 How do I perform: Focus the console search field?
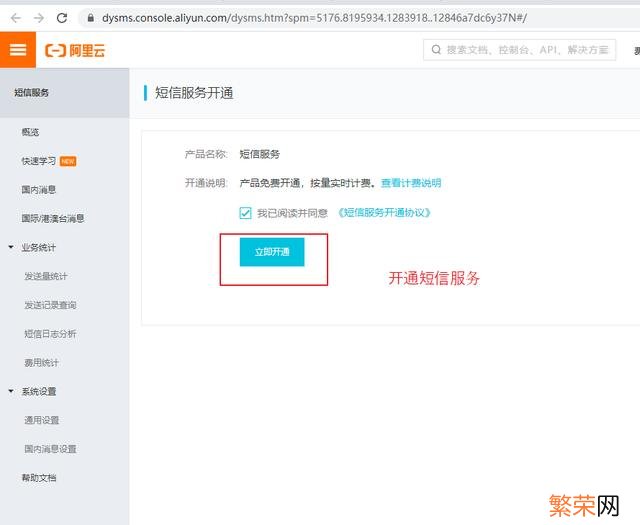coord(519,50)
